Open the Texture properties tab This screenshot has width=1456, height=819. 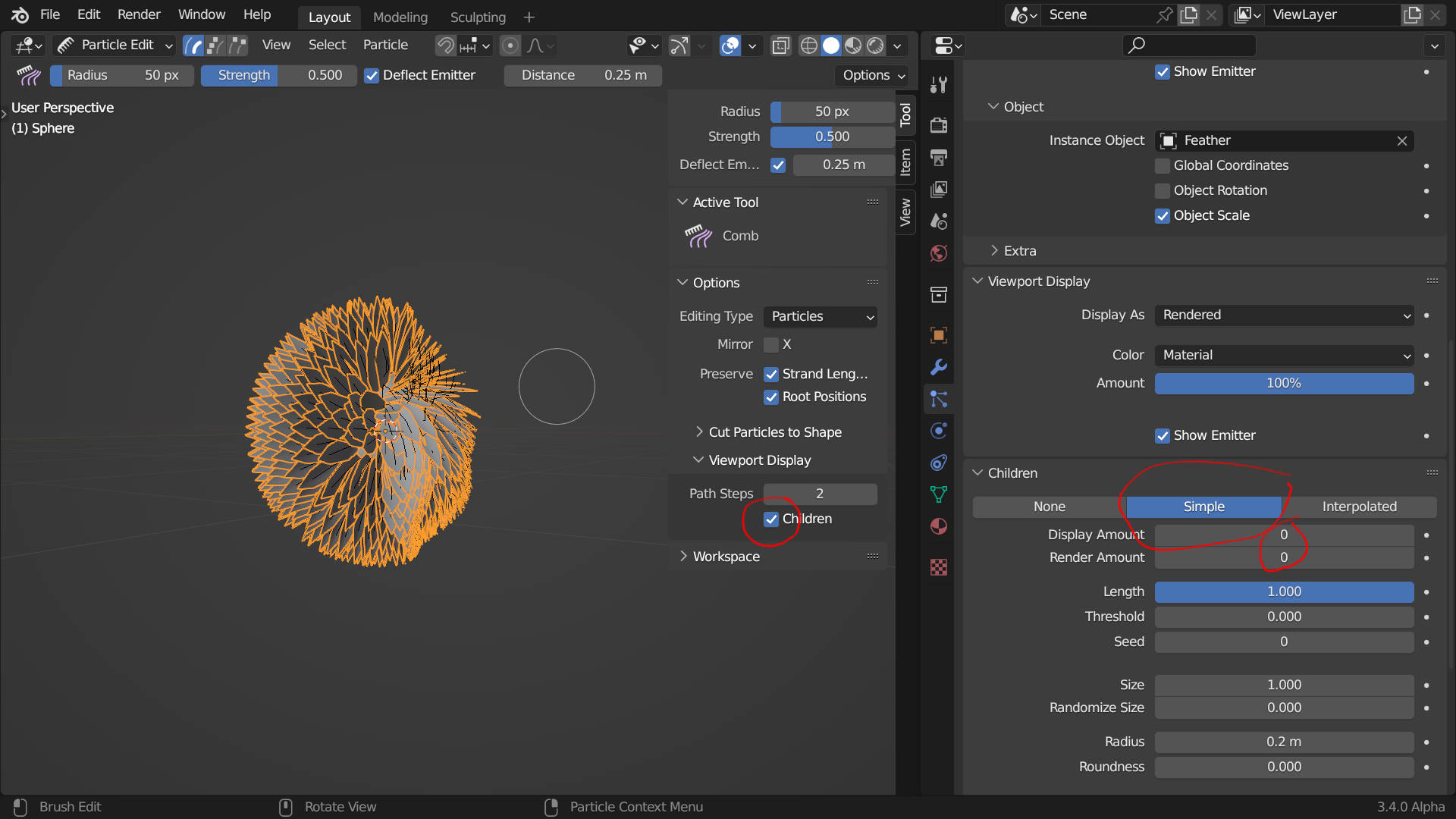pyautogui.click(x=938, y=566)
